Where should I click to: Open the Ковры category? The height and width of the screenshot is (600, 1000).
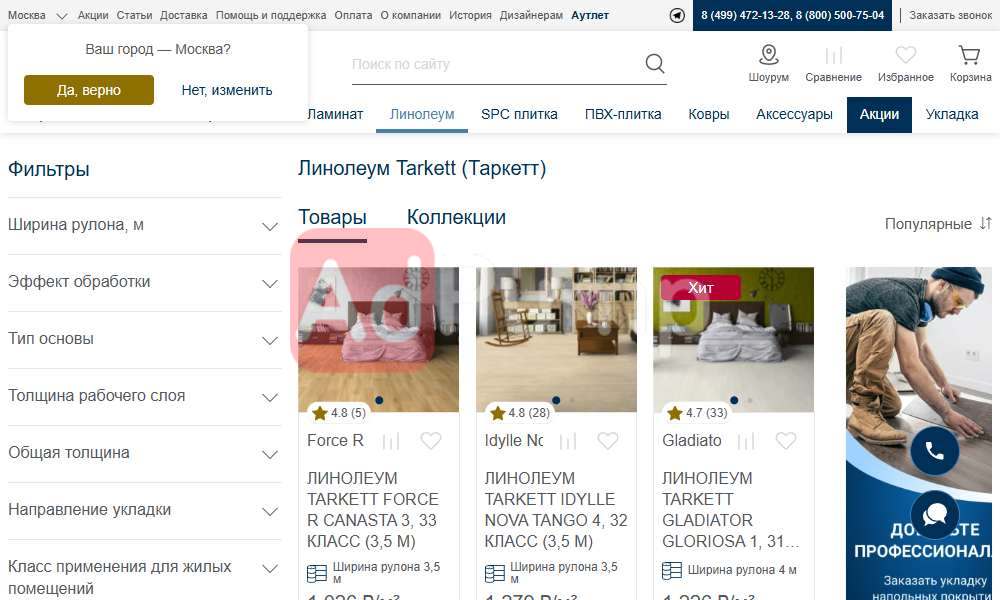coord(709,114)
